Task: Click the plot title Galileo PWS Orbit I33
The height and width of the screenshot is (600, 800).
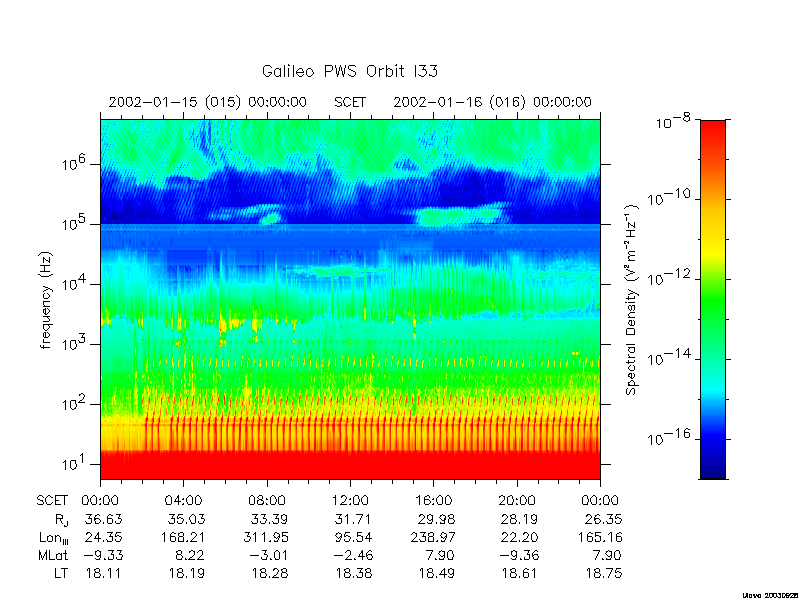Action: coord(349,71)
